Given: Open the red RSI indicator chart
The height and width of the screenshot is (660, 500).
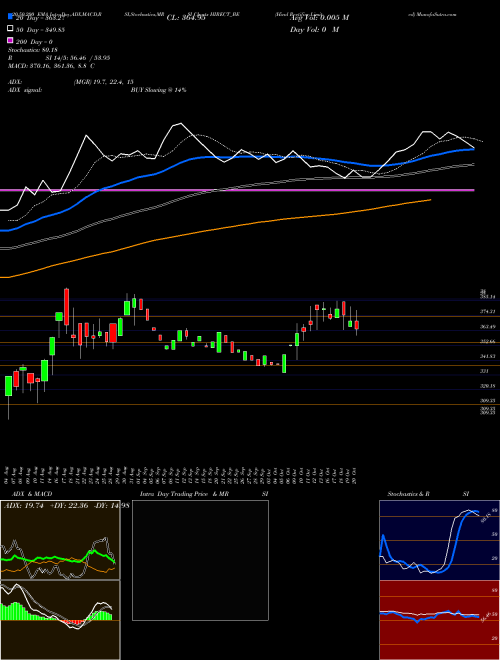Looking at the screenshot, I should [x=439, y=620].
